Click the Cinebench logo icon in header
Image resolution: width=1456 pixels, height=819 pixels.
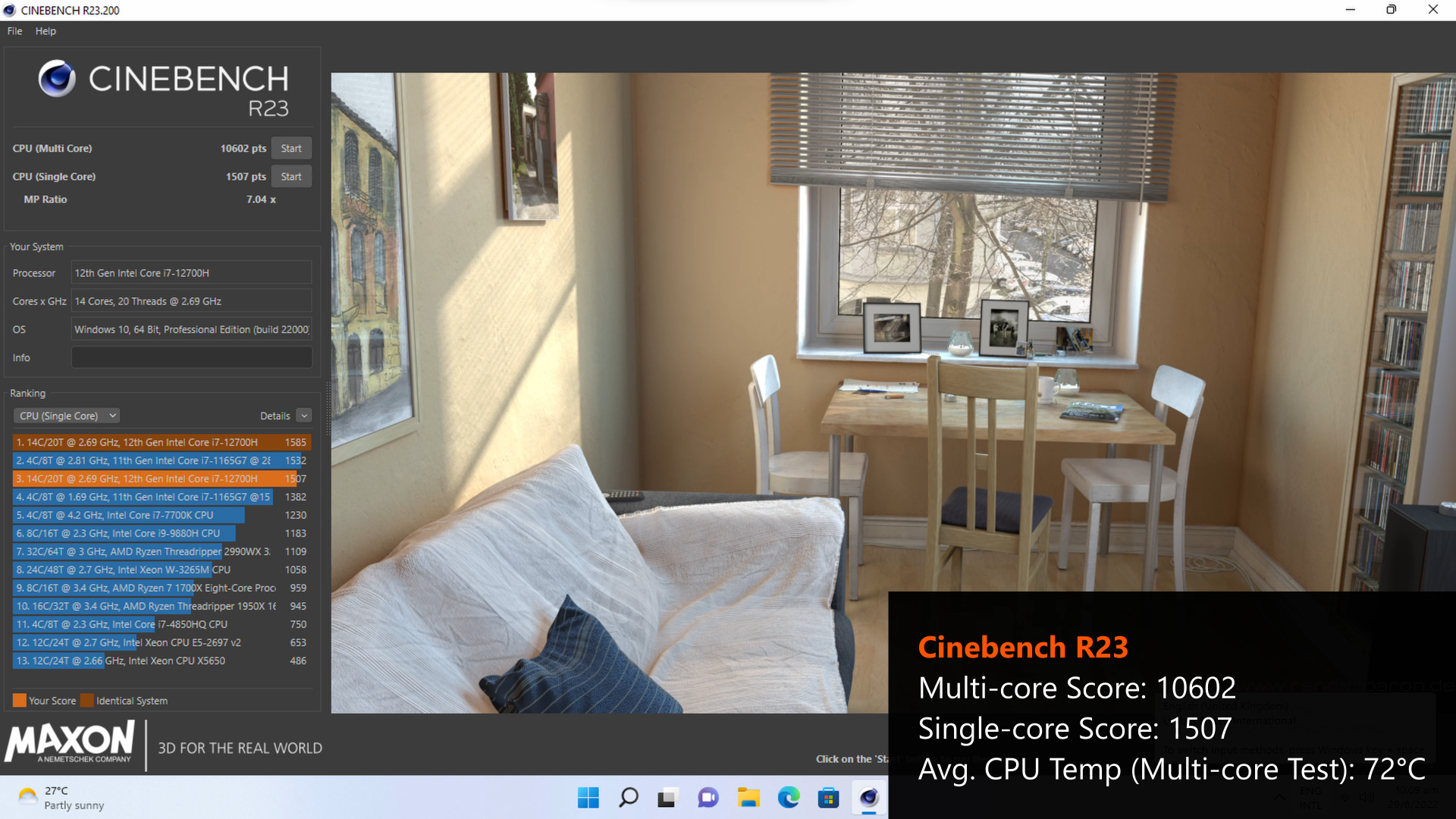coord(57,78)
